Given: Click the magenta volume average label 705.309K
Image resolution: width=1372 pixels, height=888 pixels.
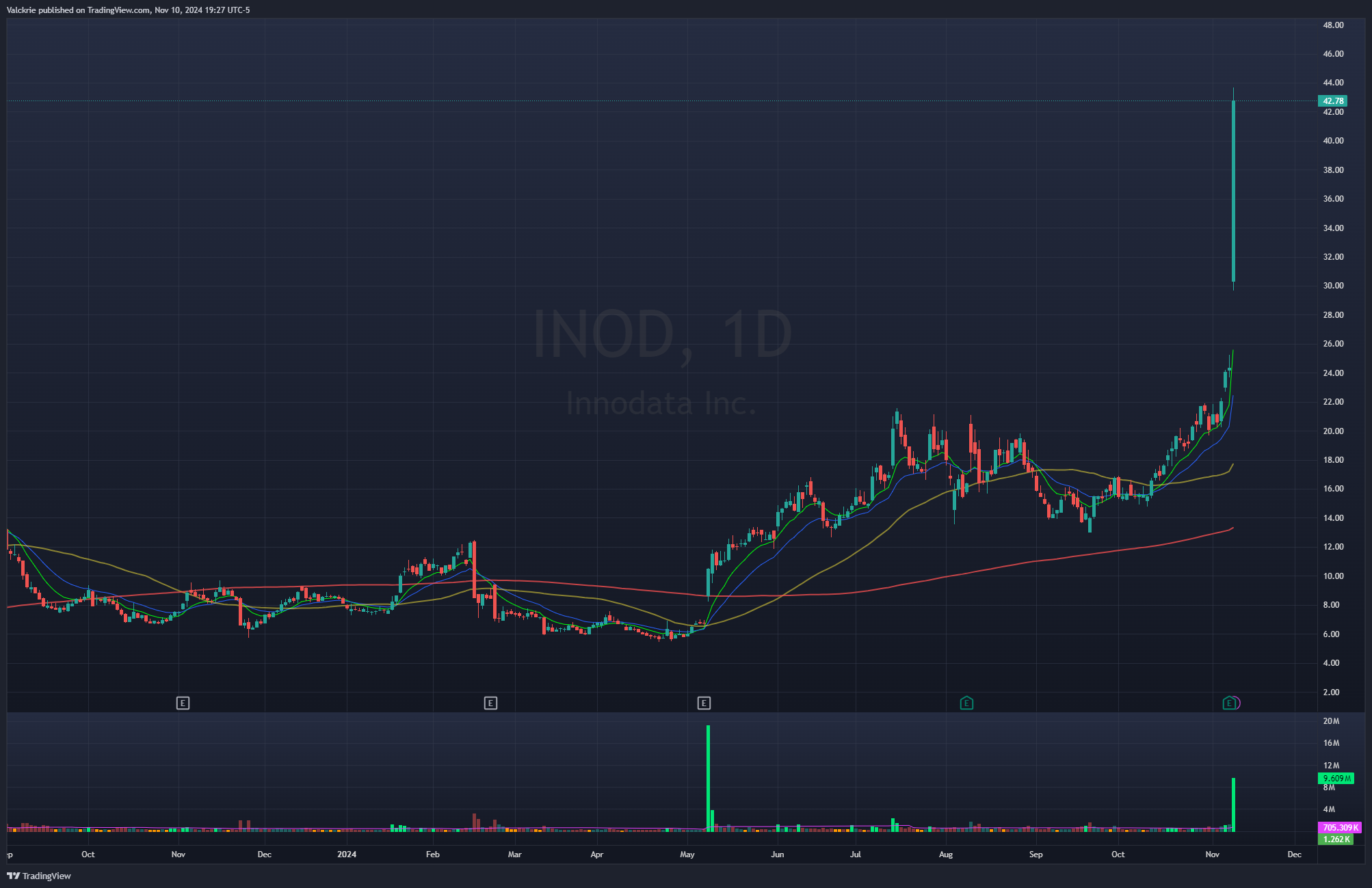Looking at the screenshot, I should pyautogui.click(x=1340, y=828).
